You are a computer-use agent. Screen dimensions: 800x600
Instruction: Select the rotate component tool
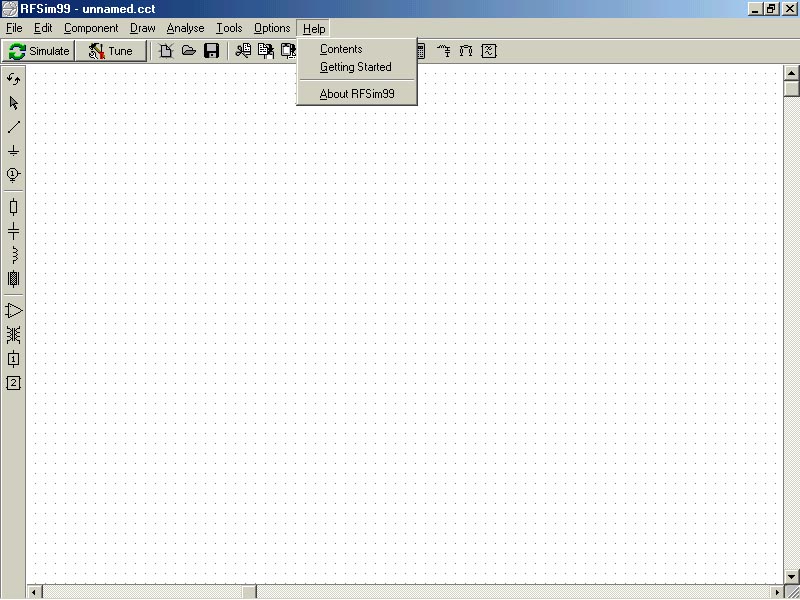pyautogui.click(x=14, y=79)
